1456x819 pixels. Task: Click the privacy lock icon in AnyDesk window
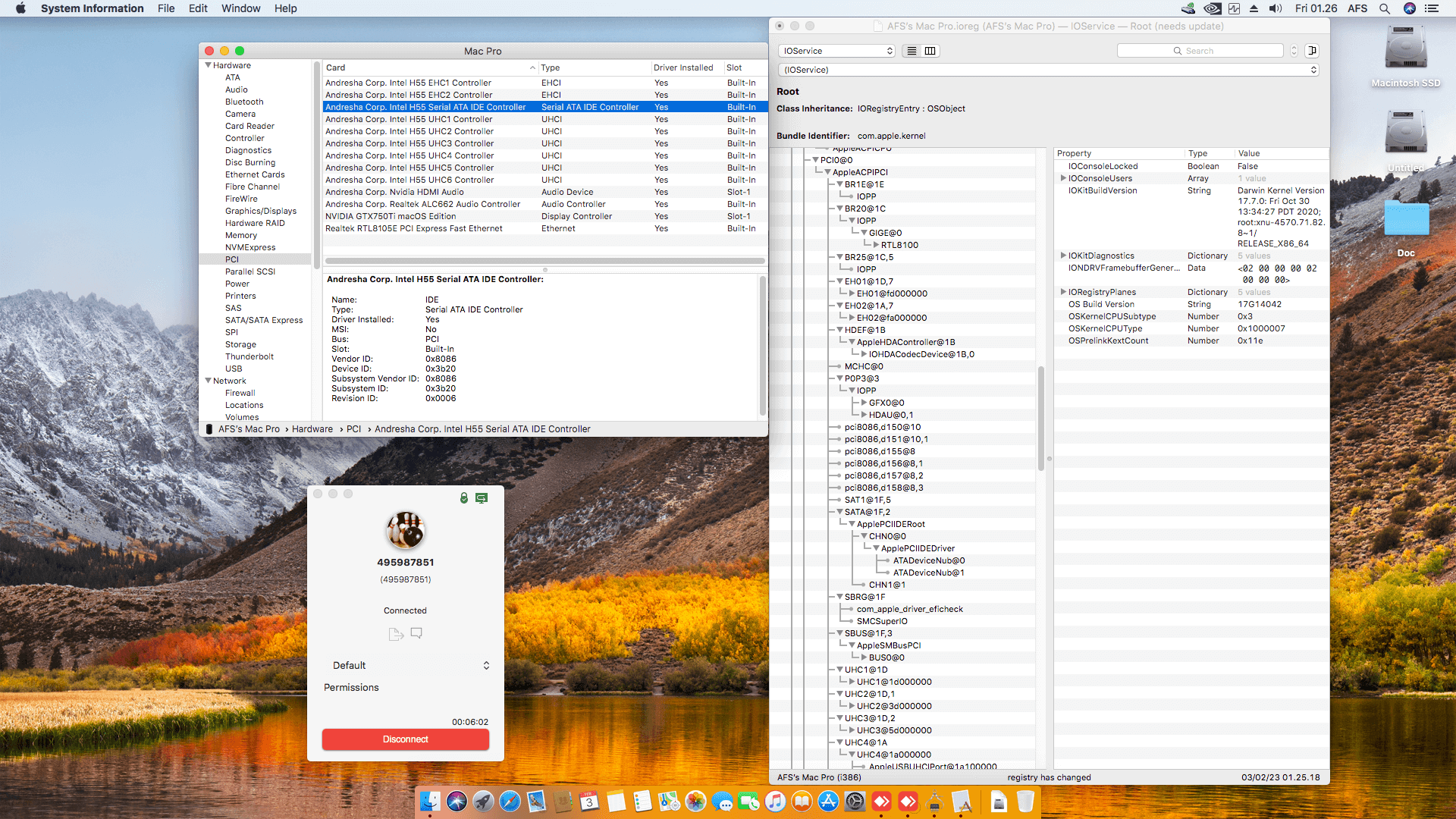[464, 498]
